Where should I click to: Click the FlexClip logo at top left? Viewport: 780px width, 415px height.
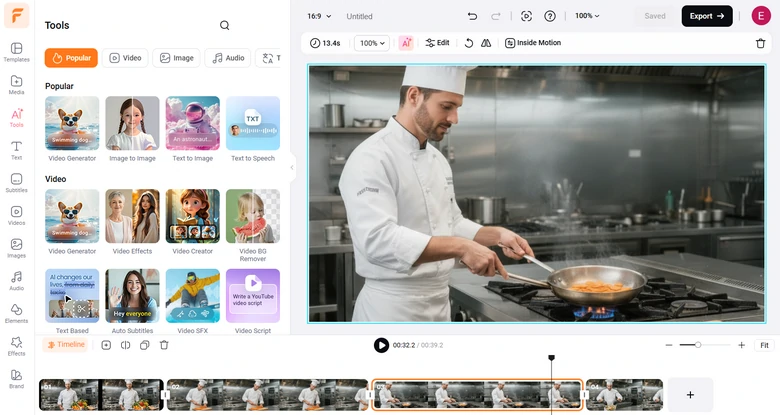coord(16,15)
